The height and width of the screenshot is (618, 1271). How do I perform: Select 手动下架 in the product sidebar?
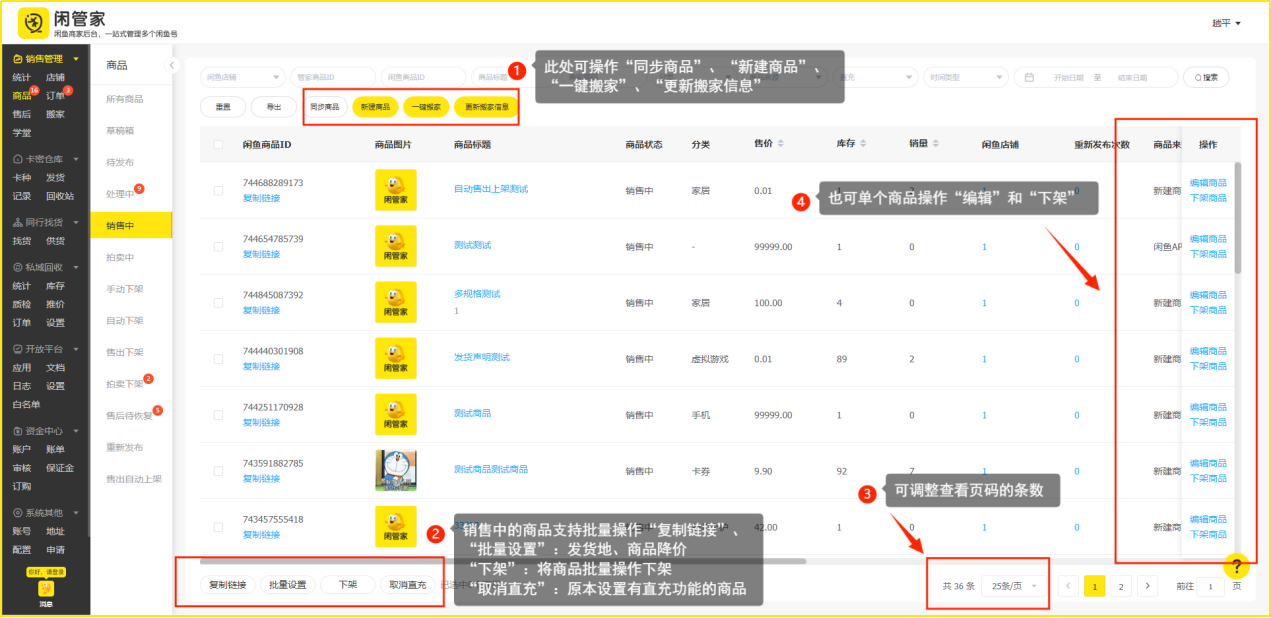[x=125, y=289]
